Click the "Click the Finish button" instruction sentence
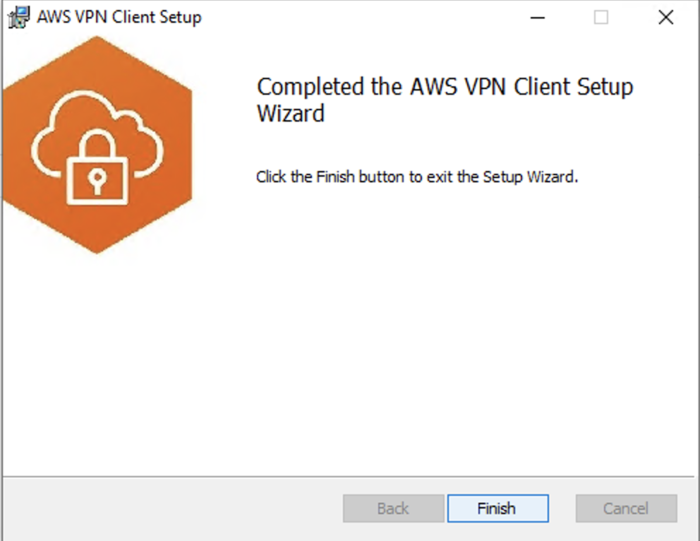This screenshot has height=541, width=700. [x=417, y=177]
